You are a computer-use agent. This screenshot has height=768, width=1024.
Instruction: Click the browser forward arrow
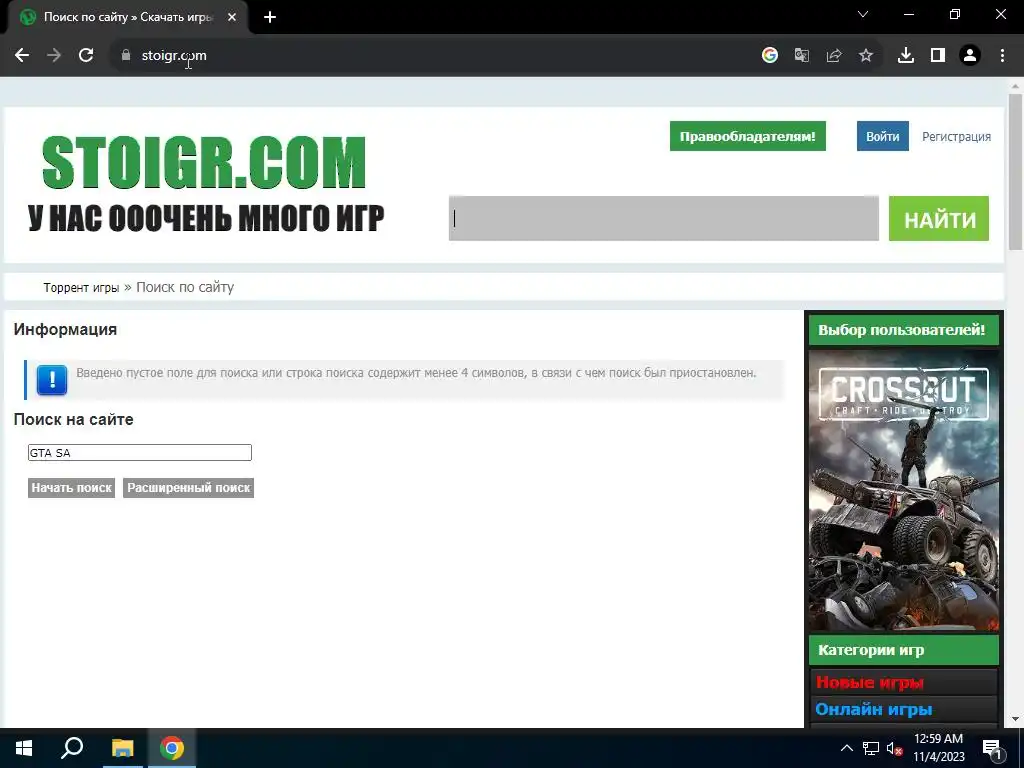click(x=54, y=56)
